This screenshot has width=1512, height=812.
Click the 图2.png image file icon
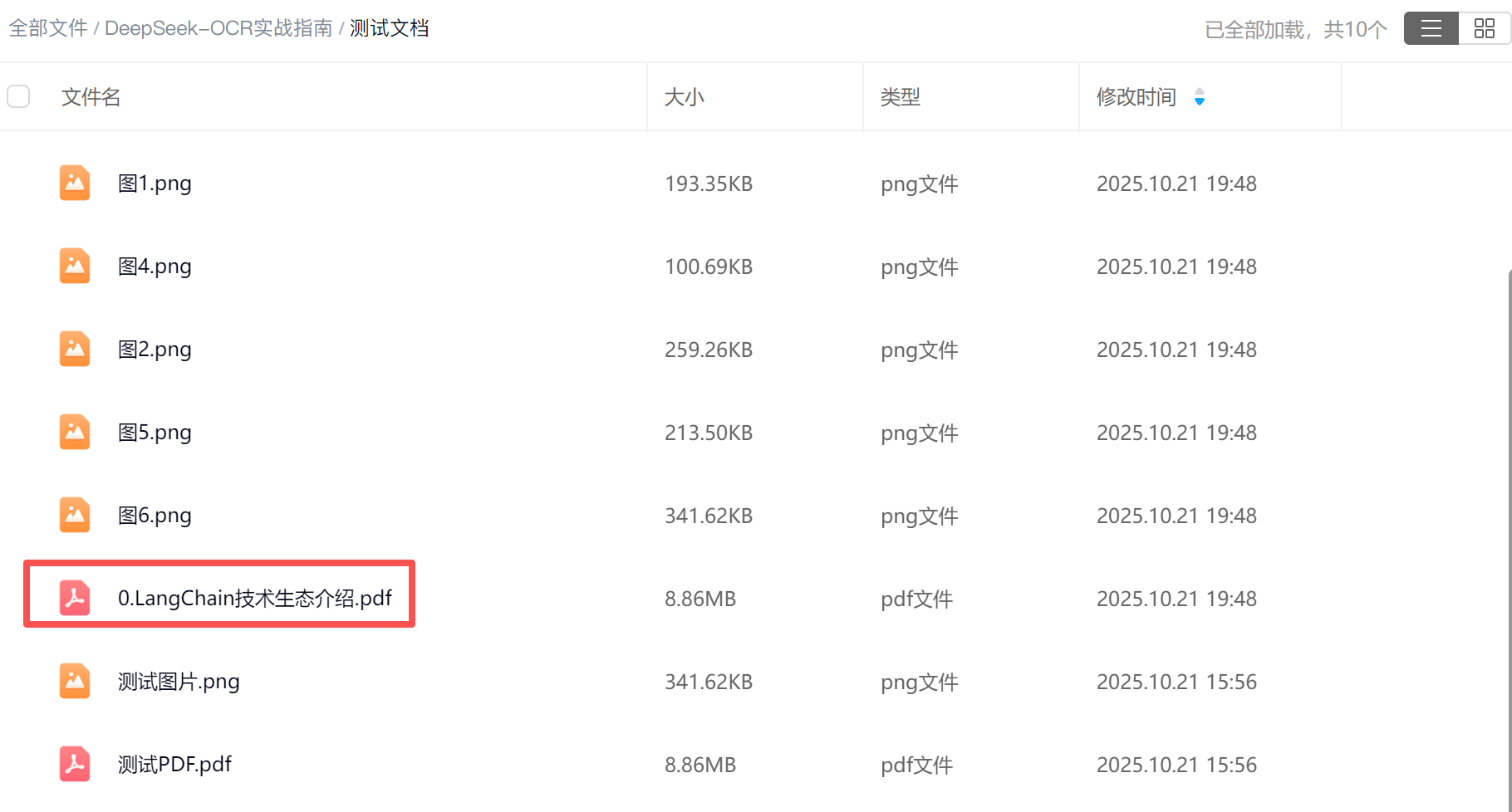coord(75,349)
